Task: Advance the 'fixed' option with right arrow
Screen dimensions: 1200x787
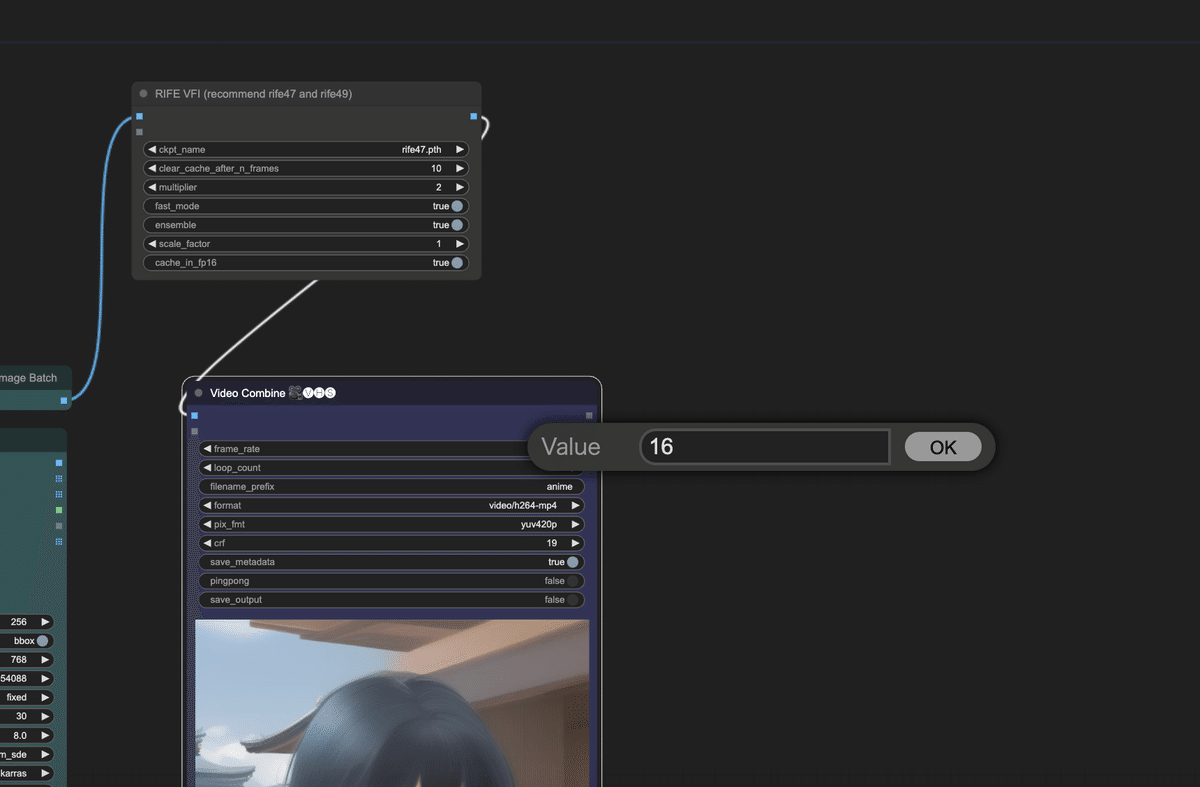Action: tap(44, 698)
